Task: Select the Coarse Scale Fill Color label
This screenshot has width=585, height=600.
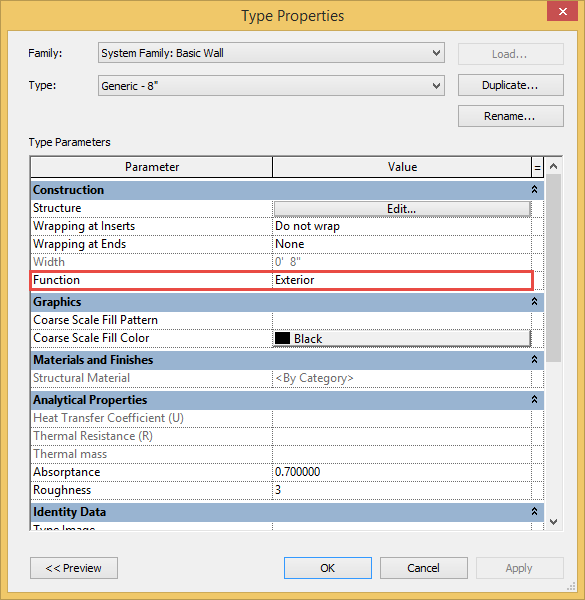Action: coord(91,338)
